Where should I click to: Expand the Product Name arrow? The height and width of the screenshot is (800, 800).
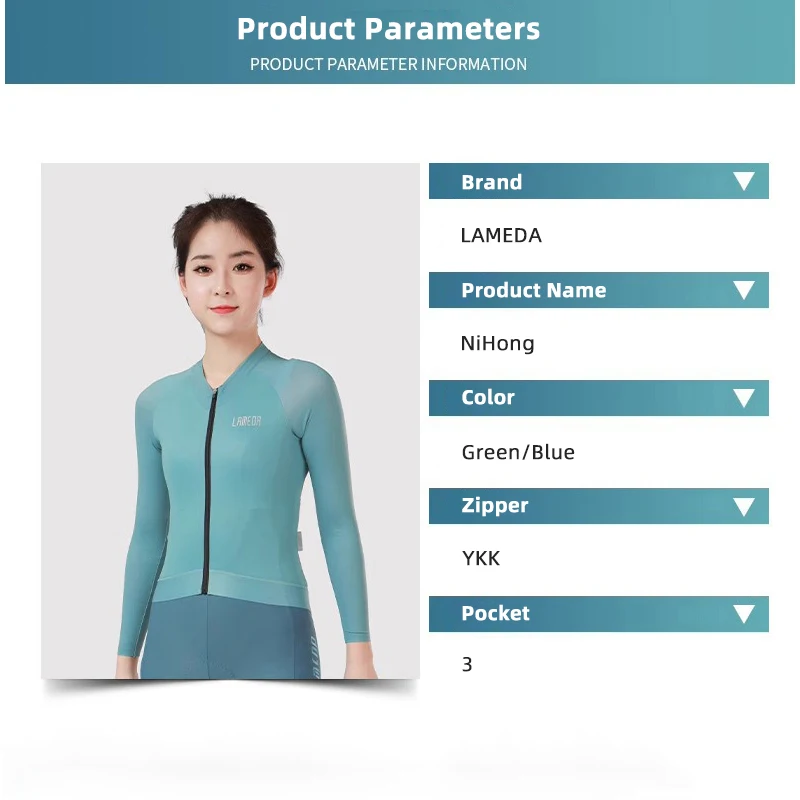coord(743,290)
